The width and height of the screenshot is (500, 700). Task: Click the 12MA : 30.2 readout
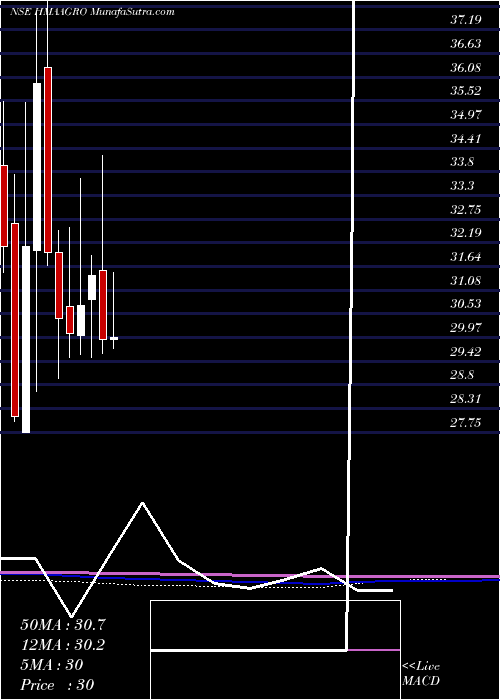(62, 645)
